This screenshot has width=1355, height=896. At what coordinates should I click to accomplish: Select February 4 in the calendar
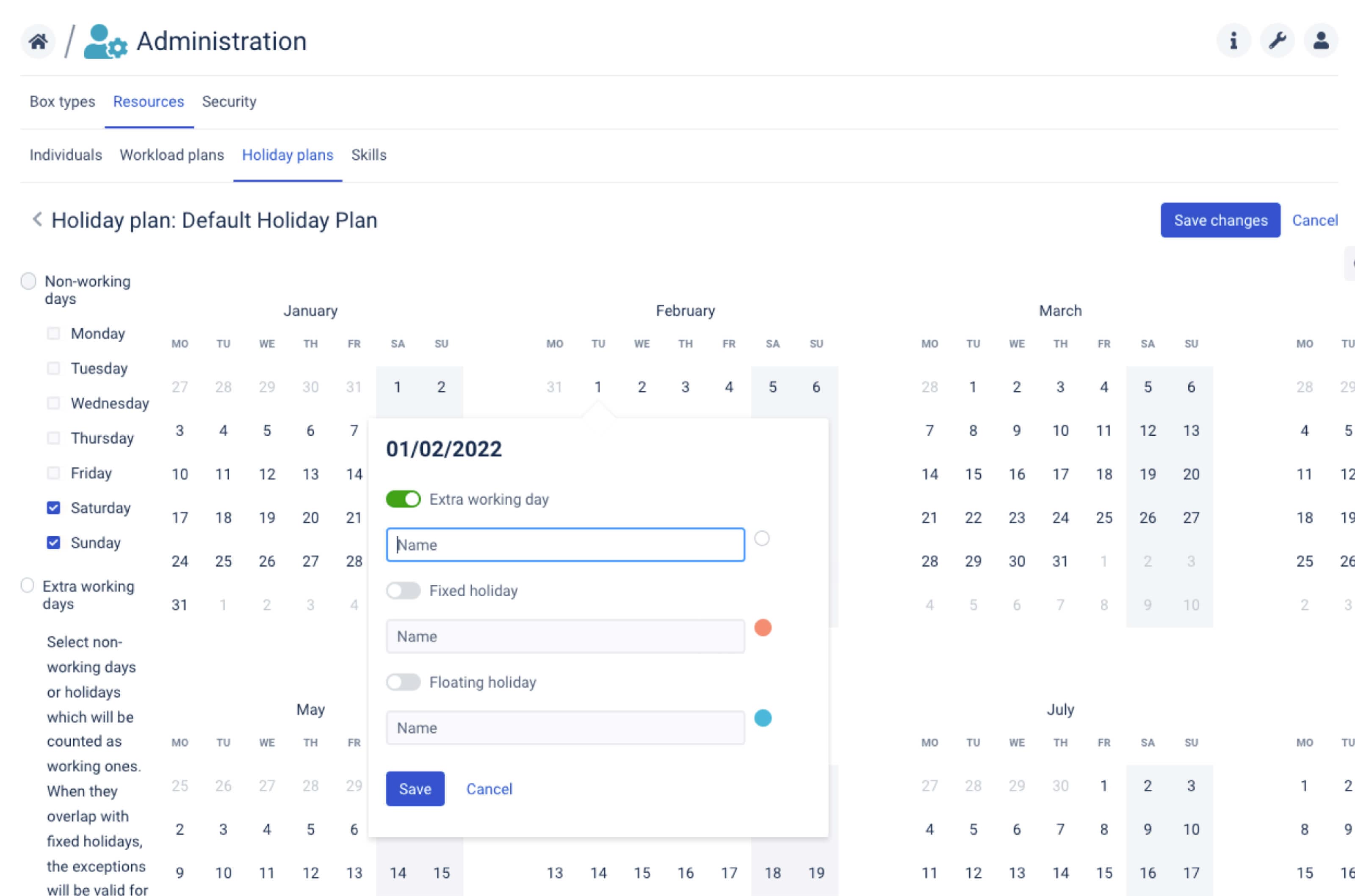pos(729,387)
